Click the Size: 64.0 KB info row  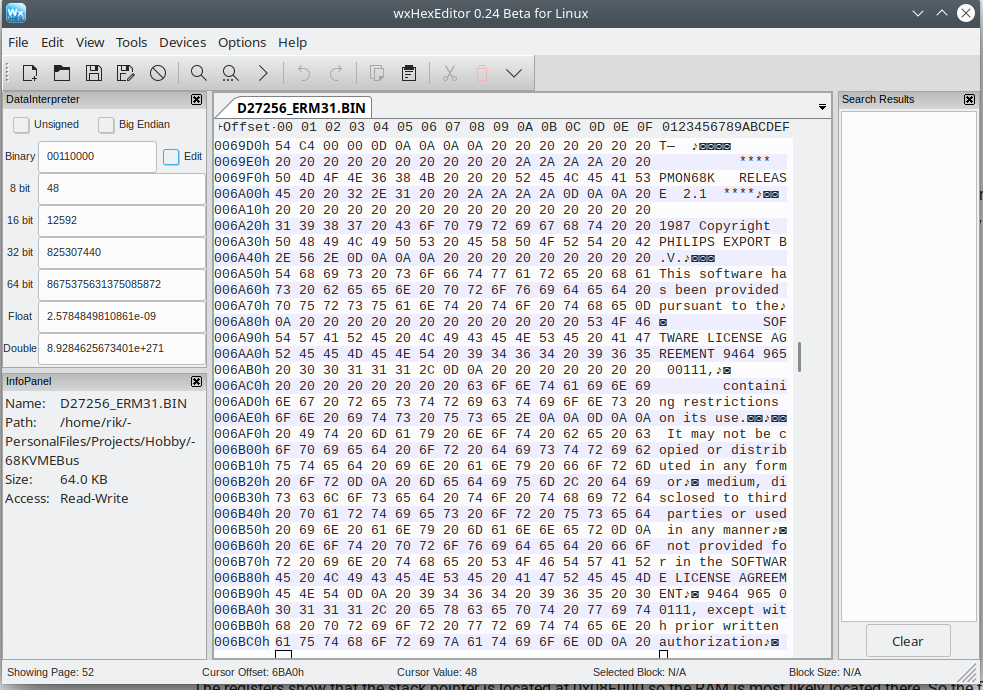pos(56,480)
